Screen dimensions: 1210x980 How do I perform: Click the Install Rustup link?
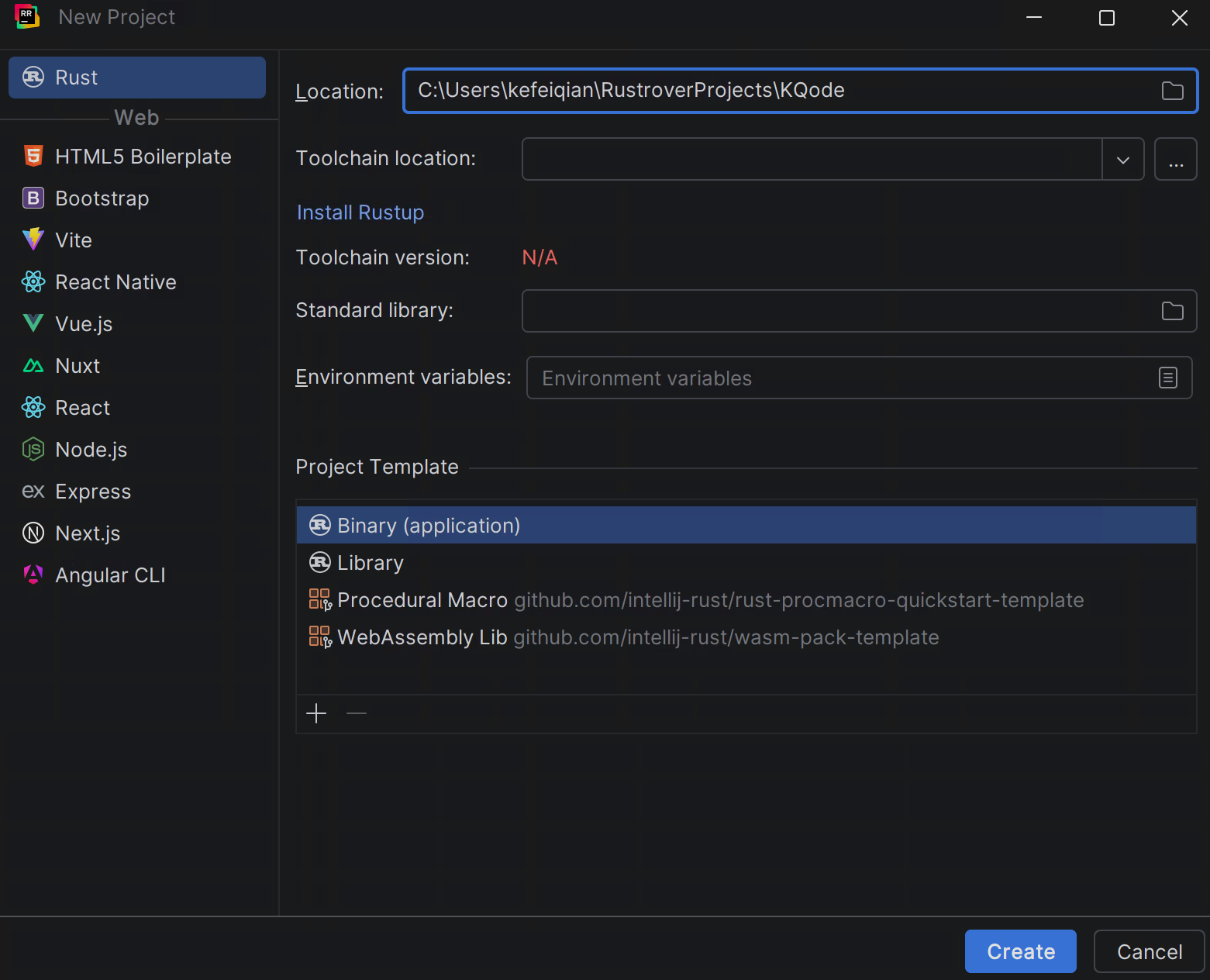click(x=360, y=212)
